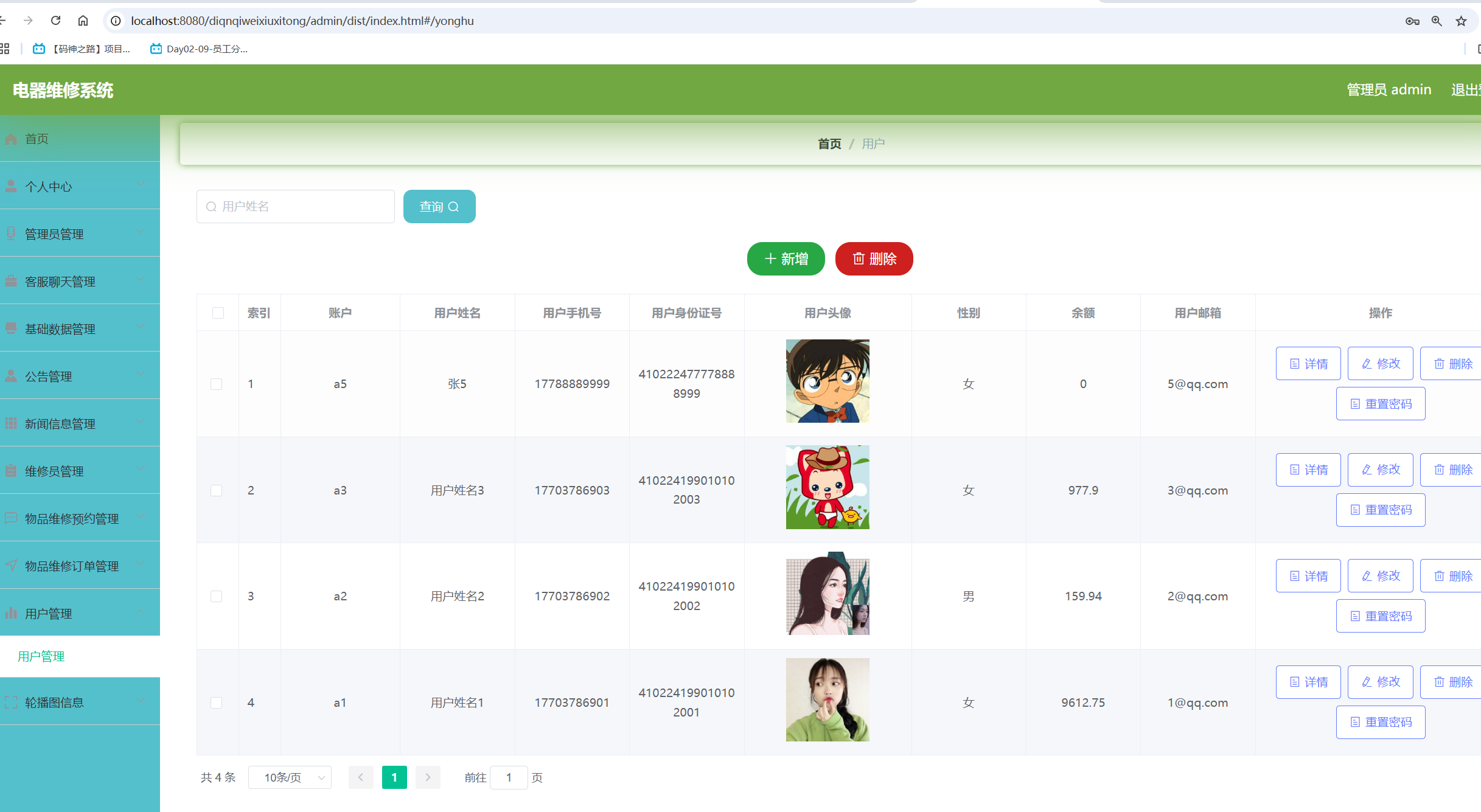Click the browser address bar URL

point(302,21)
